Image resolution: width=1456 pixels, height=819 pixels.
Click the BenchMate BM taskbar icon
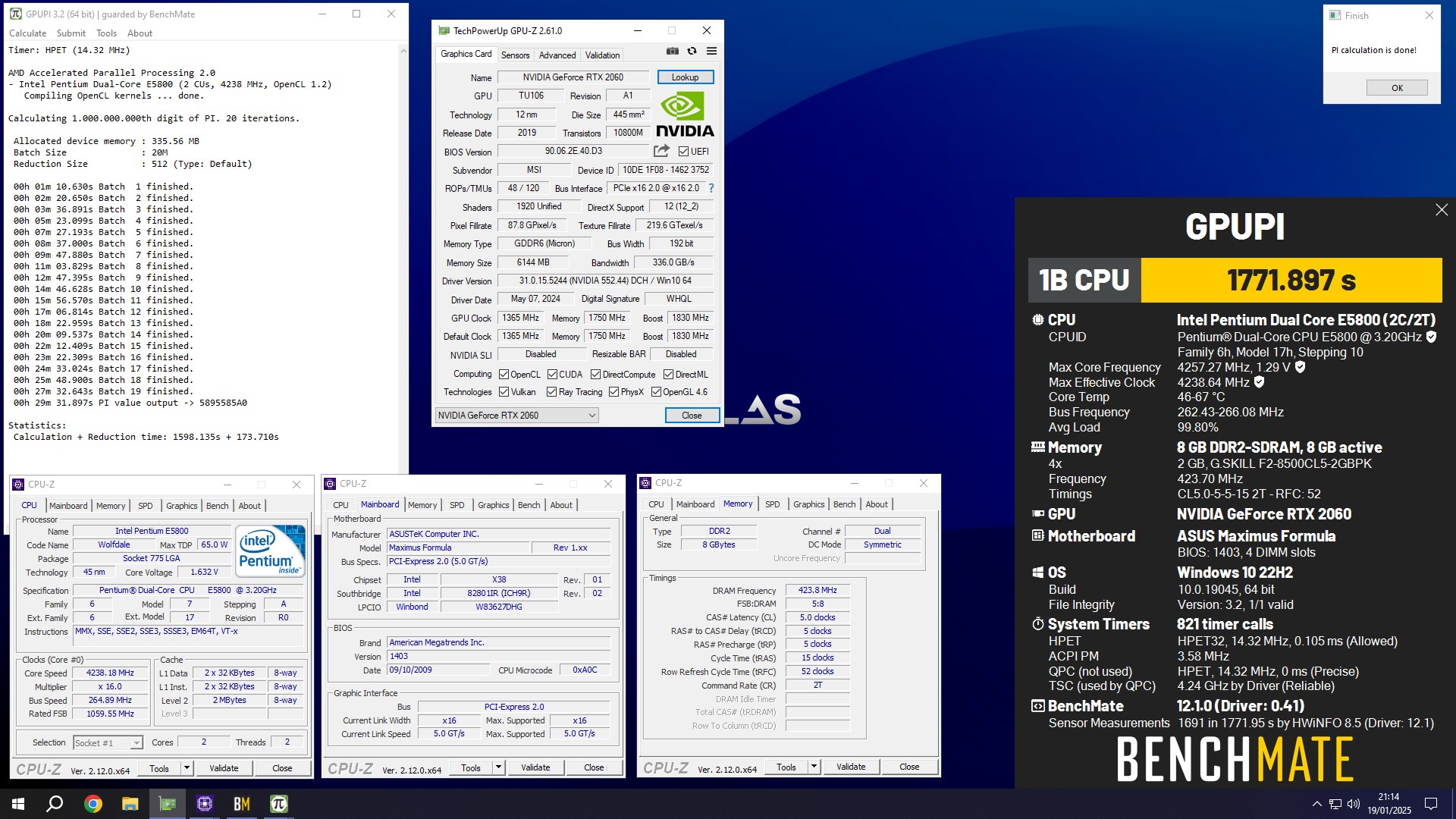(241, 804)
